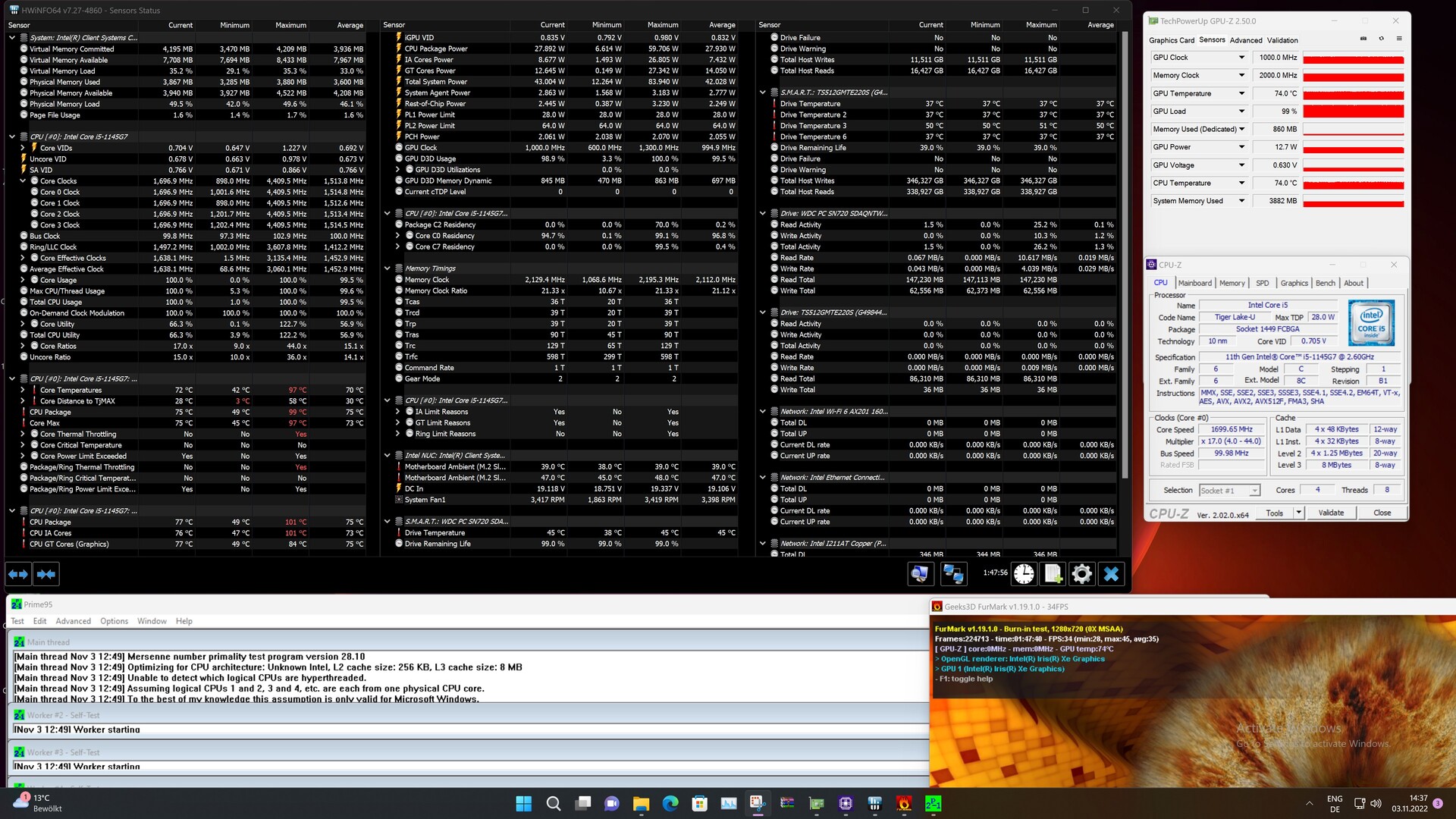Open CPU-Z Socket #1 selection combo box
1456x819 pixels.
coord(1229,491)
